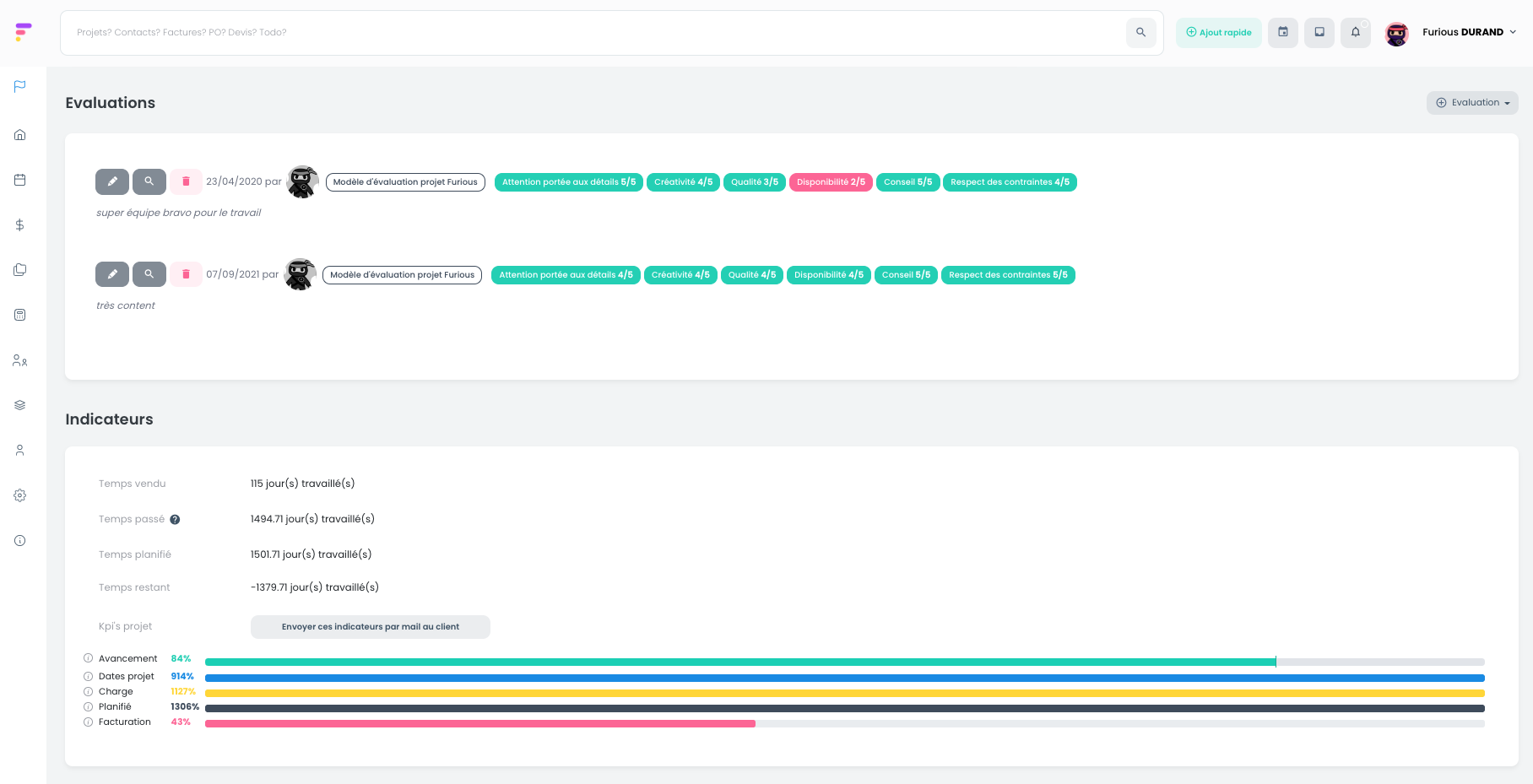Click info icon next to Dates projet
The height and width of the screenshot is (784, 1533).
coord(88,676)
